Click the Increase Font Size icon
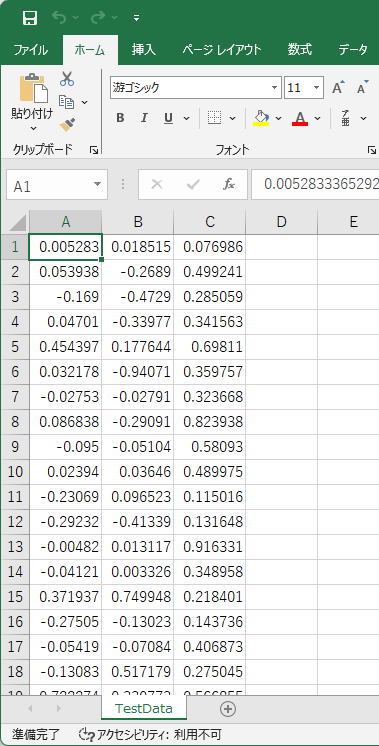 tap(339, 88)
